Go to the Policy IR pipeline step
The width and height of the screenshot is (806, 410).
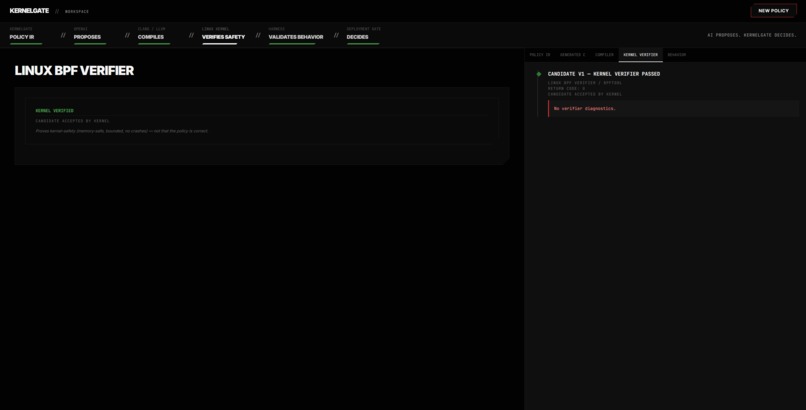(x=26, y=34)
